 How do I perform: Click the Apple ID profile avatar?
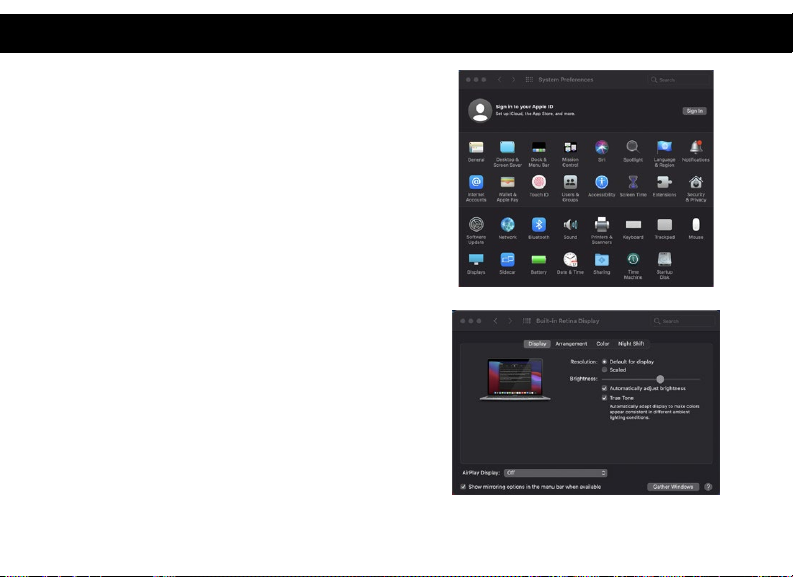(x=480, y=110)
